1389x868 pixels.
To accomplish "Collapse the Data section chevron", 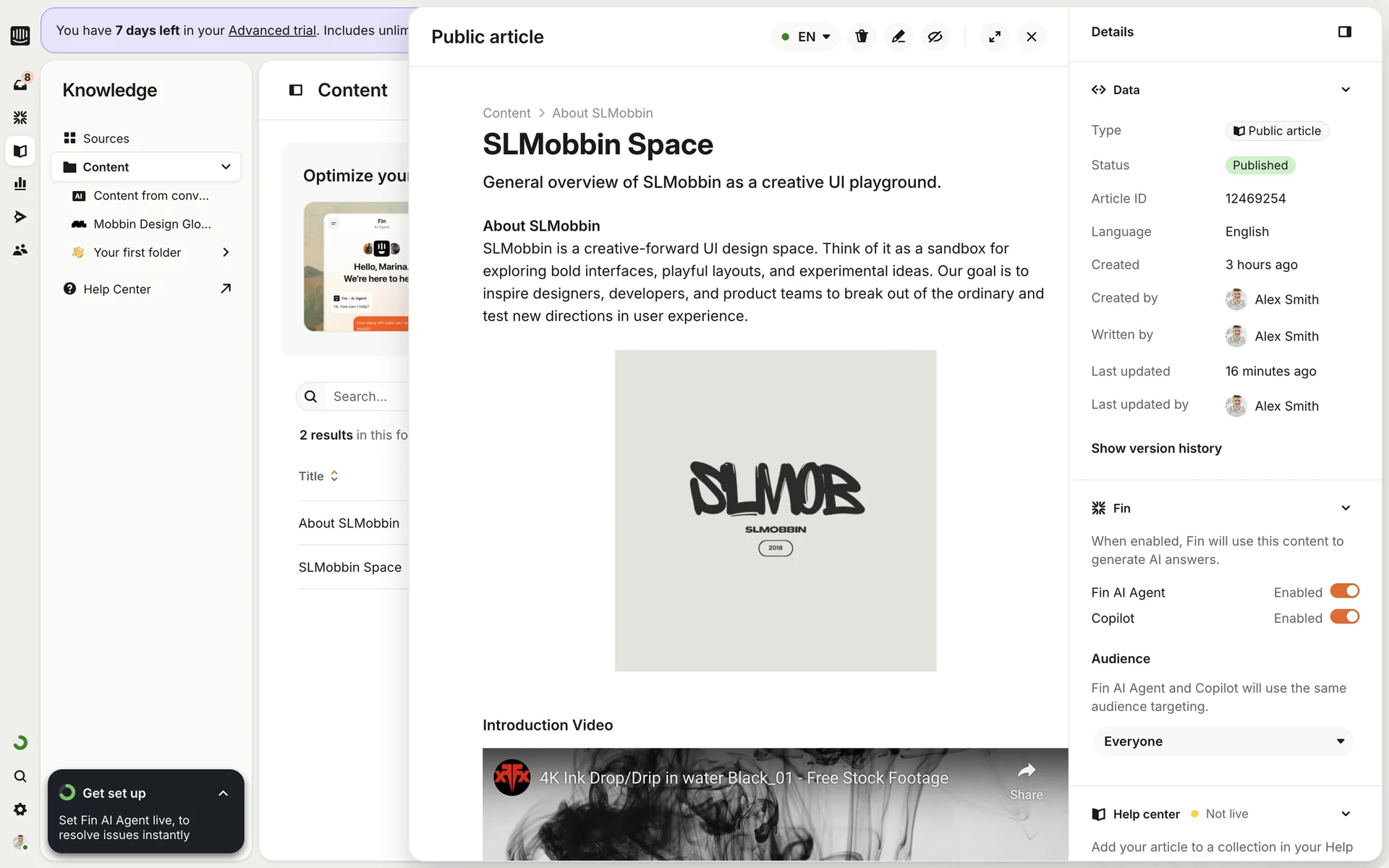I will tap(1345, 90).
